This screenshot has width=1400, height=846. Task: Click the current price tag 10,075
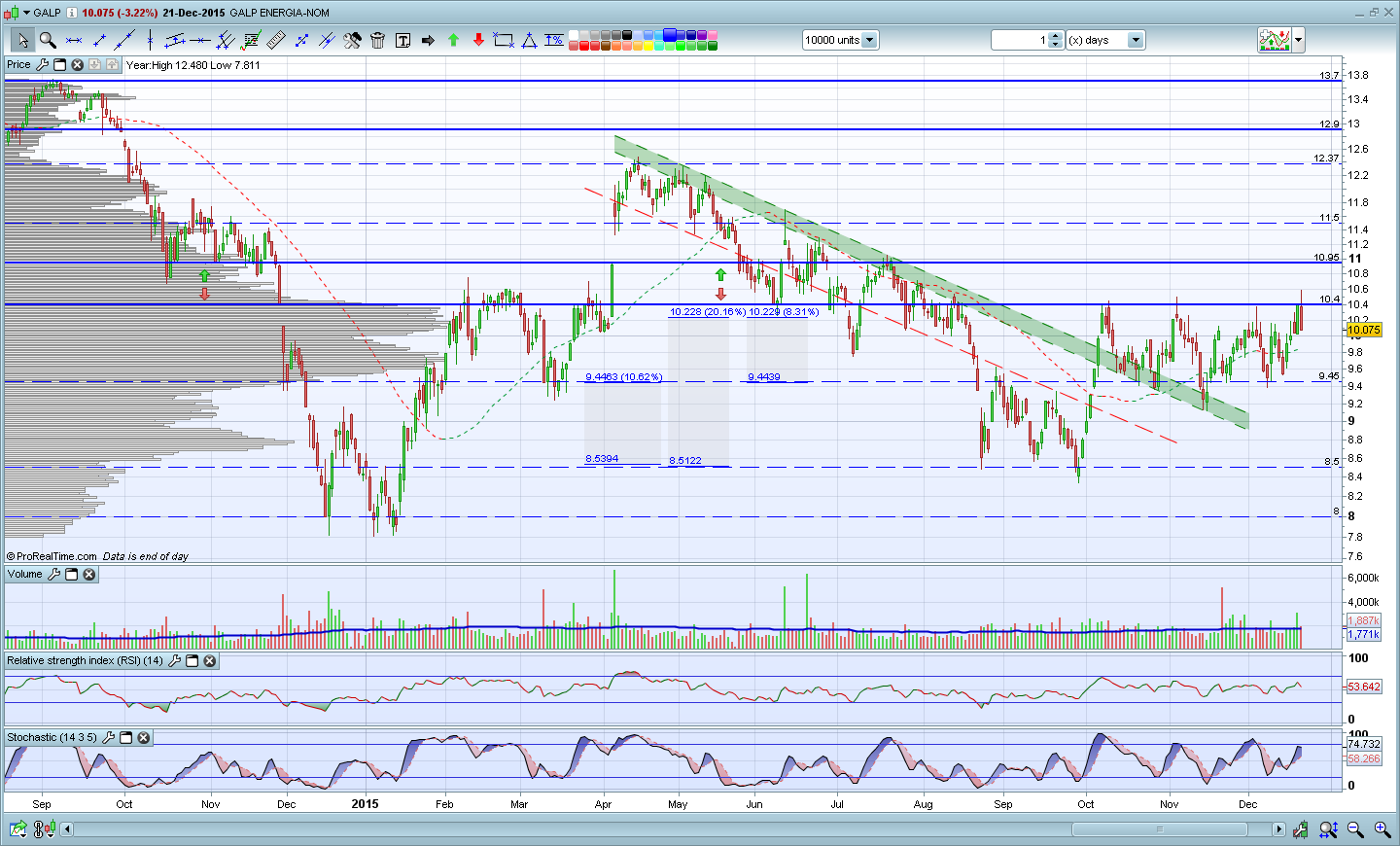pos(1363,330)
